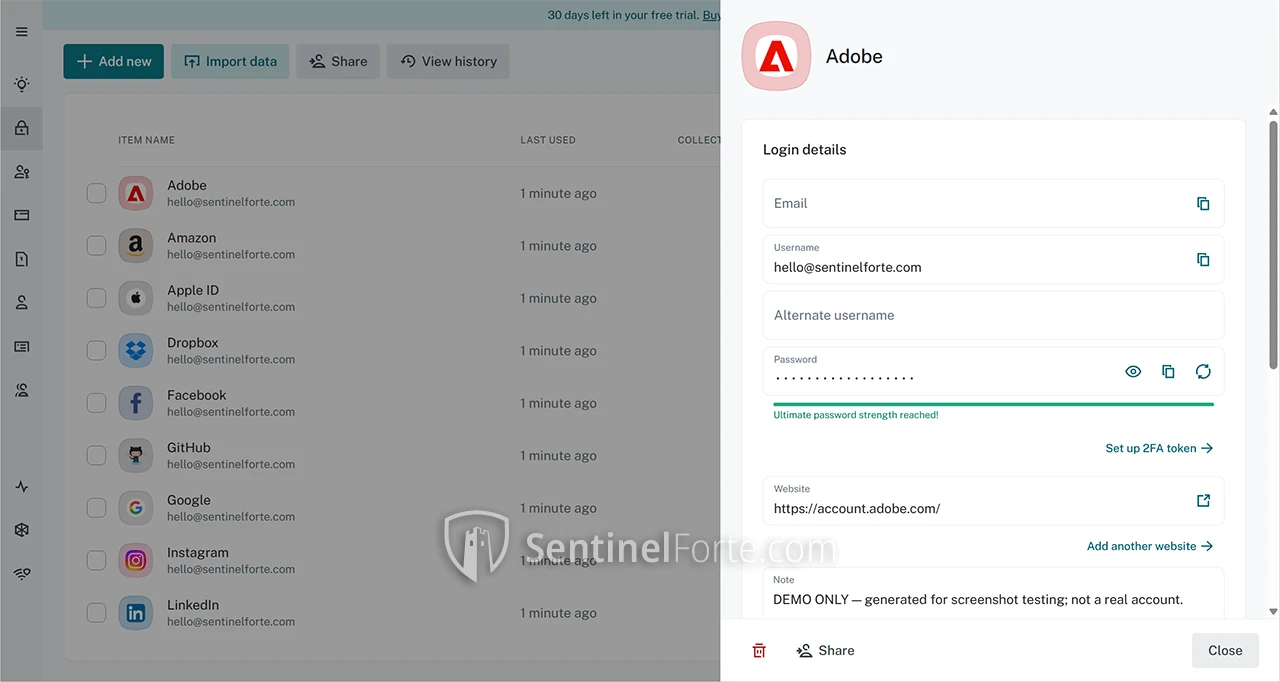Viewport: 1280px width, 682px height.
Task: Click Share in the details footer
Action: [x=825, y=651]
